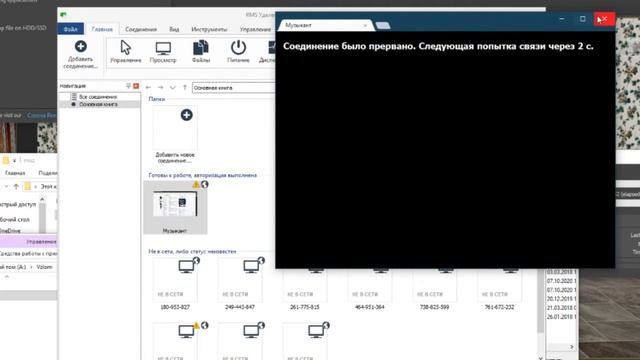Image resolution: width=640 pixels, height=360 pixels.
Task: Click the globe badge on connection 249-443-847
Action: point(261,260)
